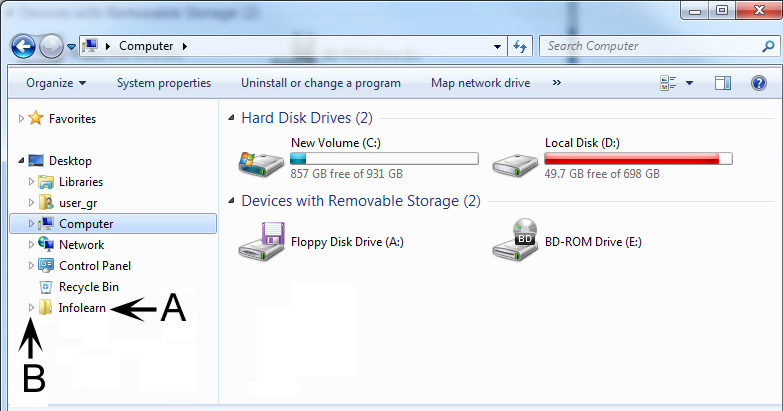Expand the Infolearn folder tree arrow
Viewport: 783px width, 411px height.
click(x=31, y=308)
